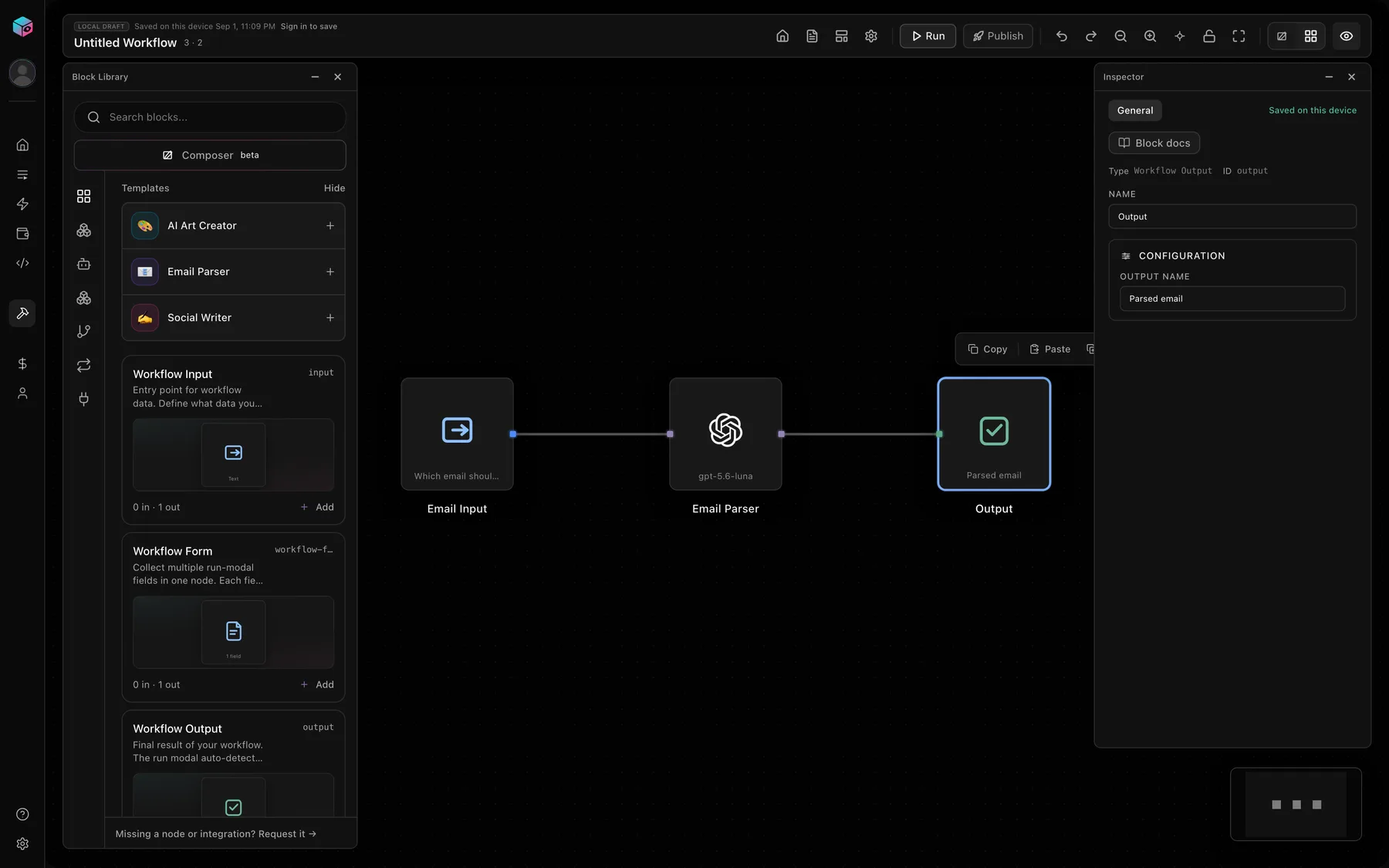
Task: Add the Workflow Input block
Action: [317, 508]
